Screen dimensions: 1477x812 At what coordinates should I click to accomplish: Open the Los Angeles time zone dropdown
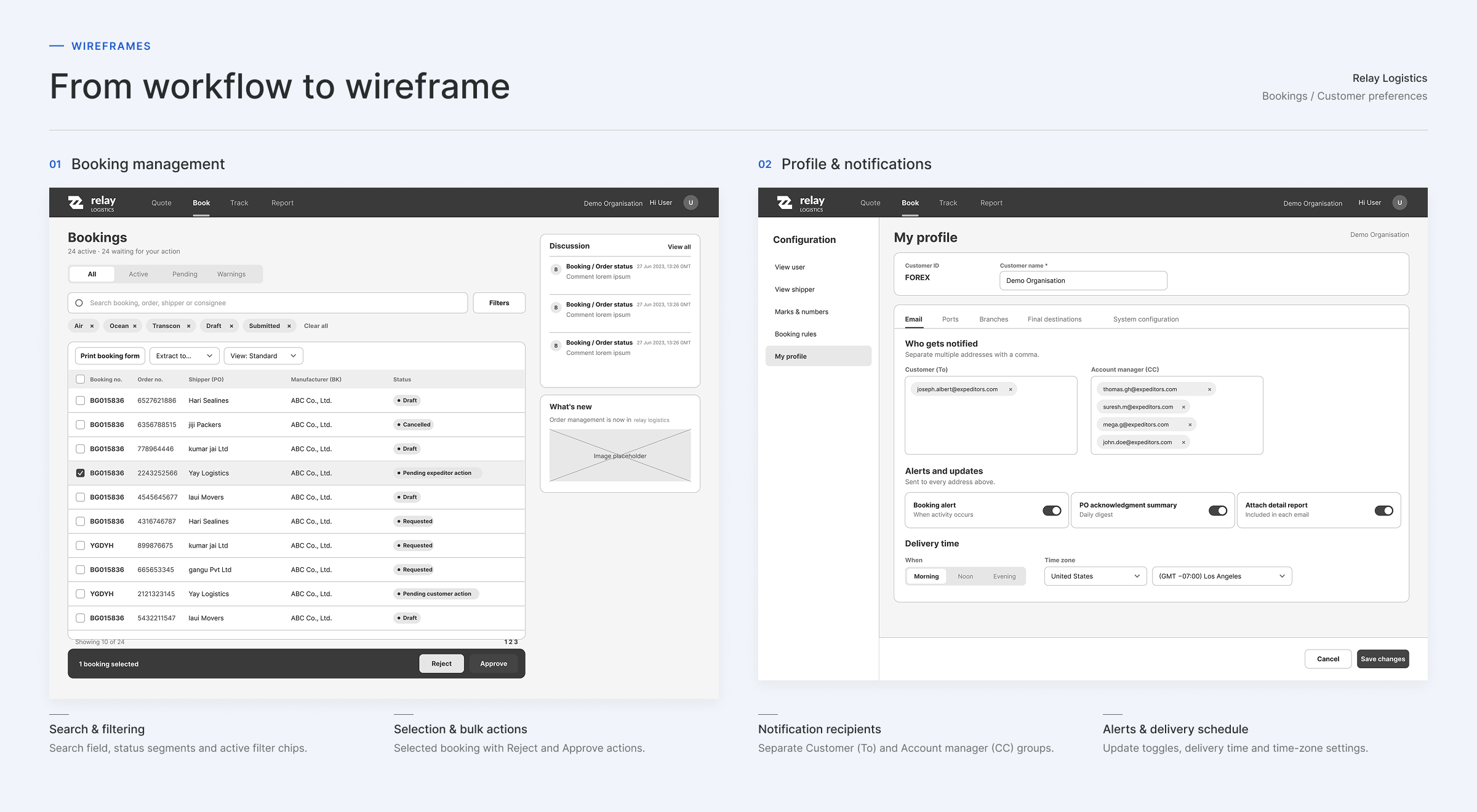pos(1222,576)
